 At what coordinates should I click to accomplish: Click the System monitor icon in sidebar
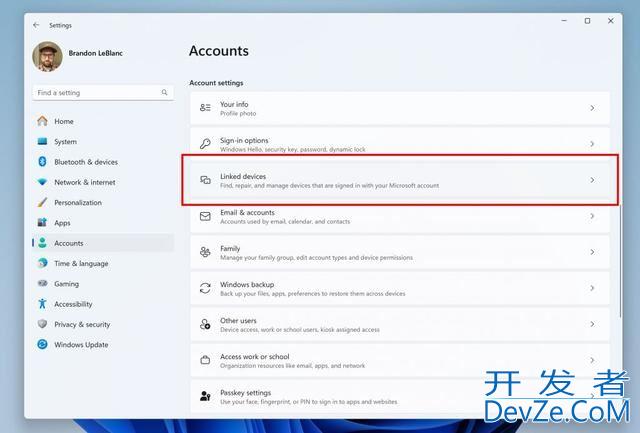click(x=42, y=141)
